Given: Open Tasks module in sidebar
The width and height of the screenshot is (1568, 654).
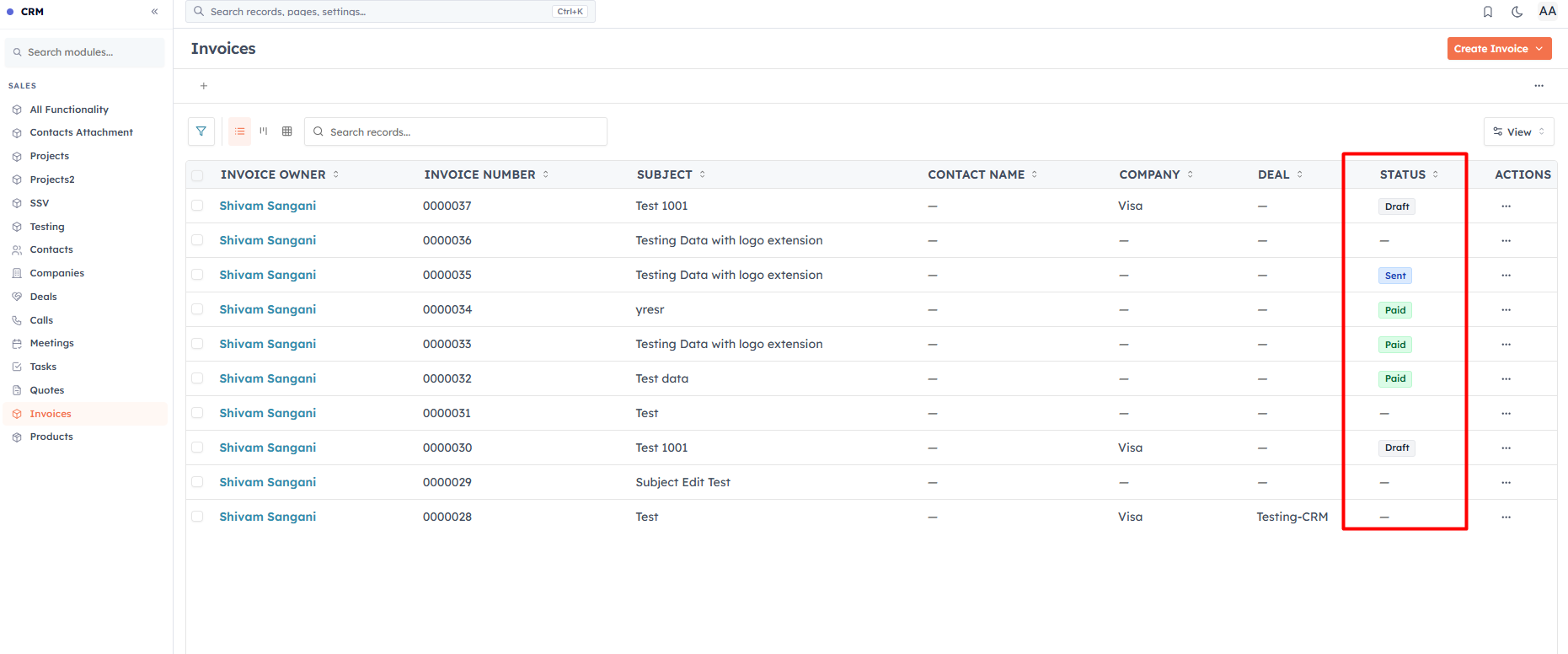Looking at the screenshot, I should pyautogui.click(x=43, y=367).
